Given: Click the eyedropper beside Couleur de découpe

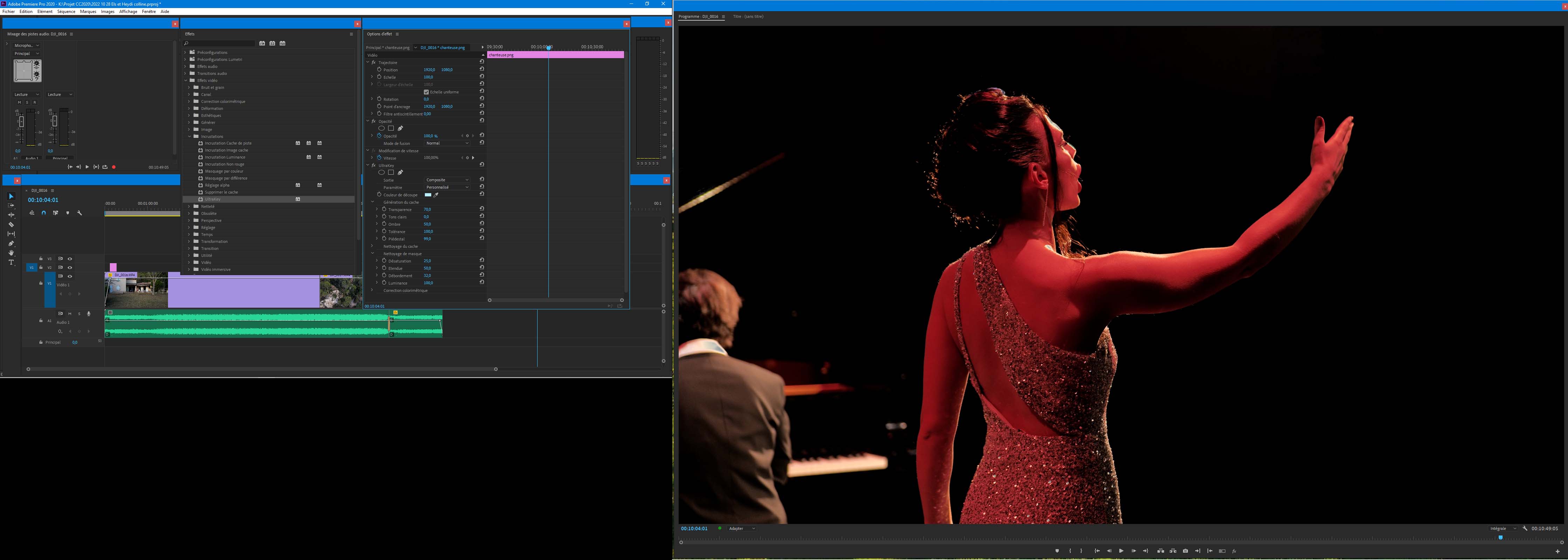Looking at the screenshot, I should pyautogui.click(x=436, y=195).
